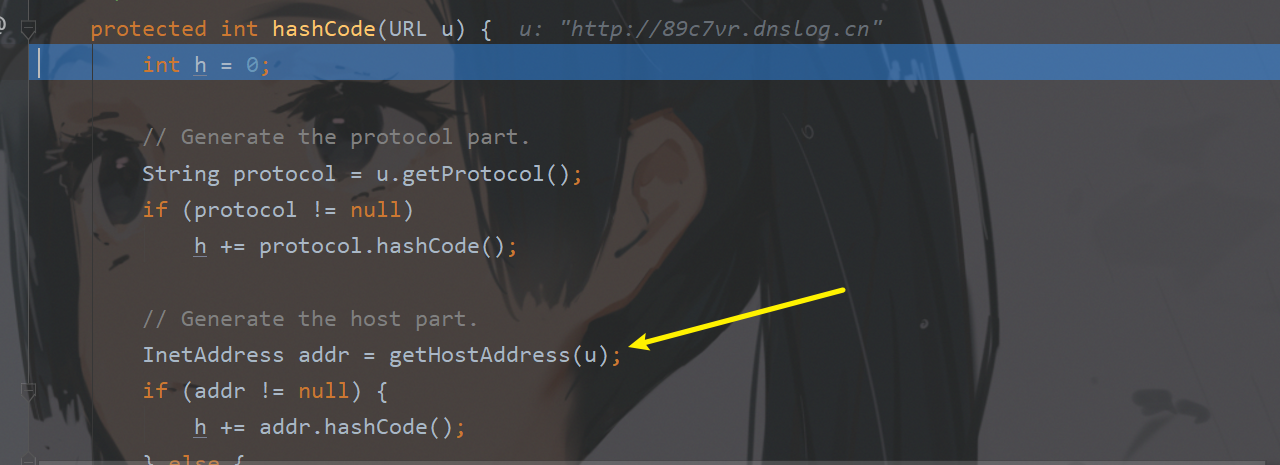
Task: Collapse the 'if (addr != null)' block fold marker
Action: pos(29,390)
